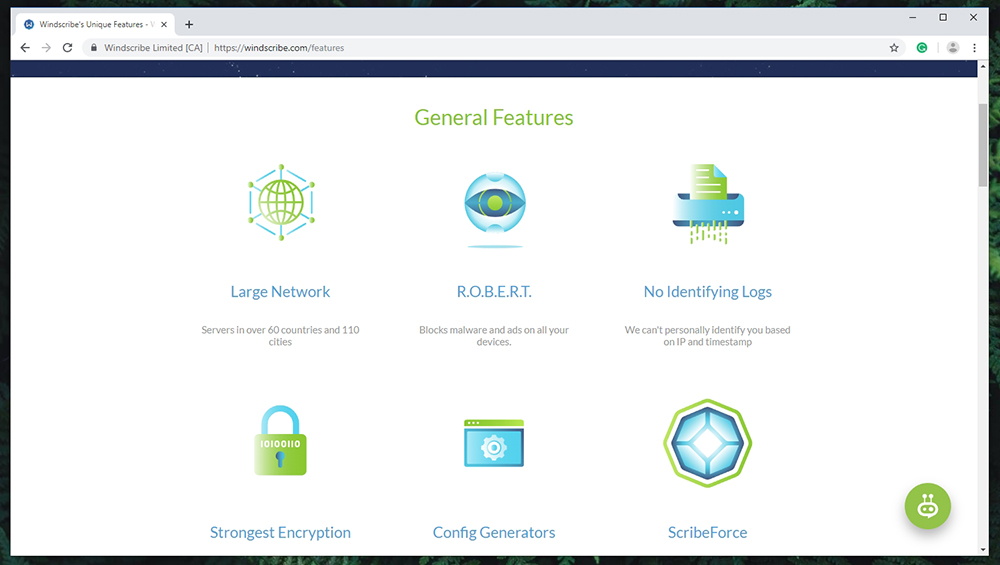Screen dimensions: 1000x565
Task: Click the Strongest Encryption heading link
Action: click(281, 532)
